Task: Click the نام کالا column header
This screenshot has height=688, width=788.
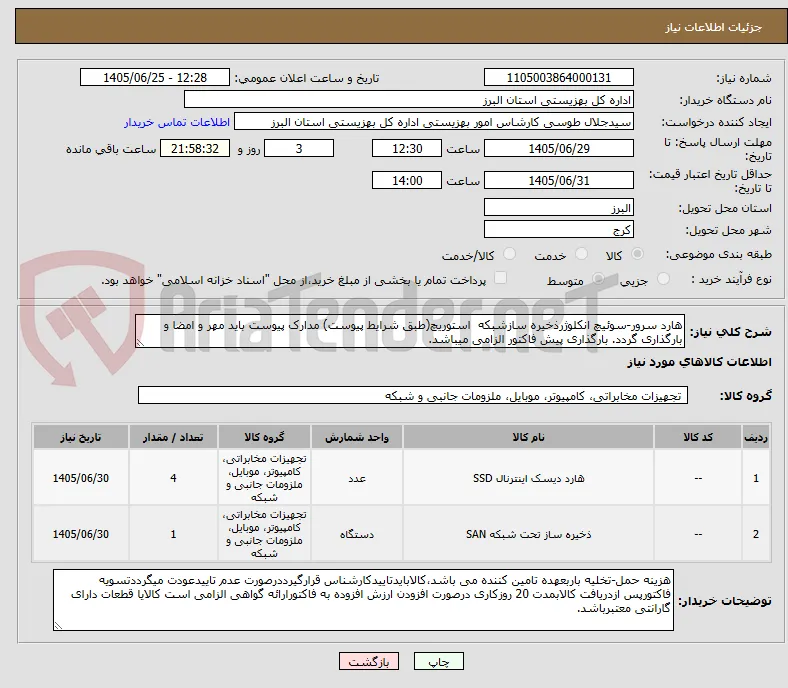Action: [x=528, y=437]
